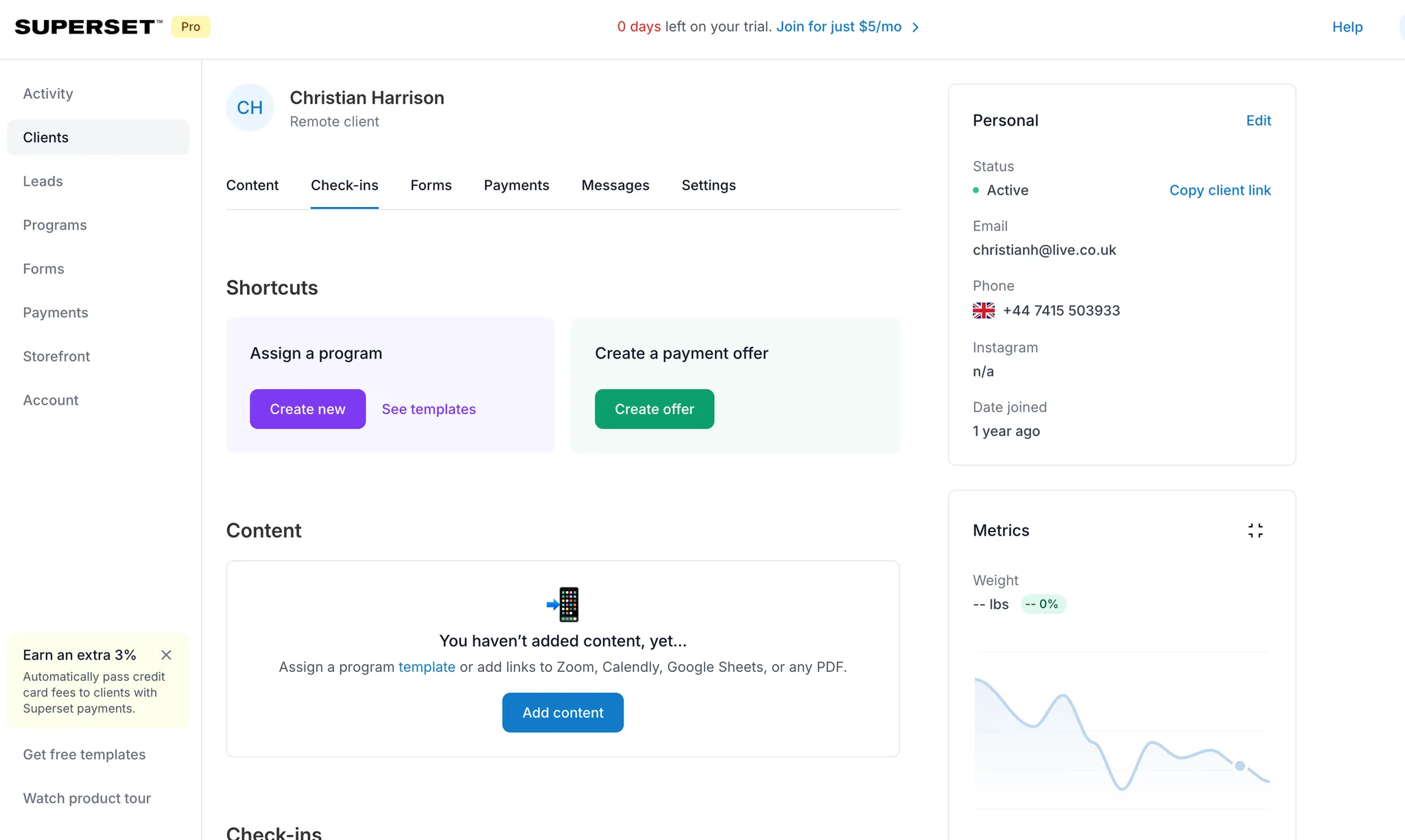
Task: Click the Create offer button
Action: (654, 409)
